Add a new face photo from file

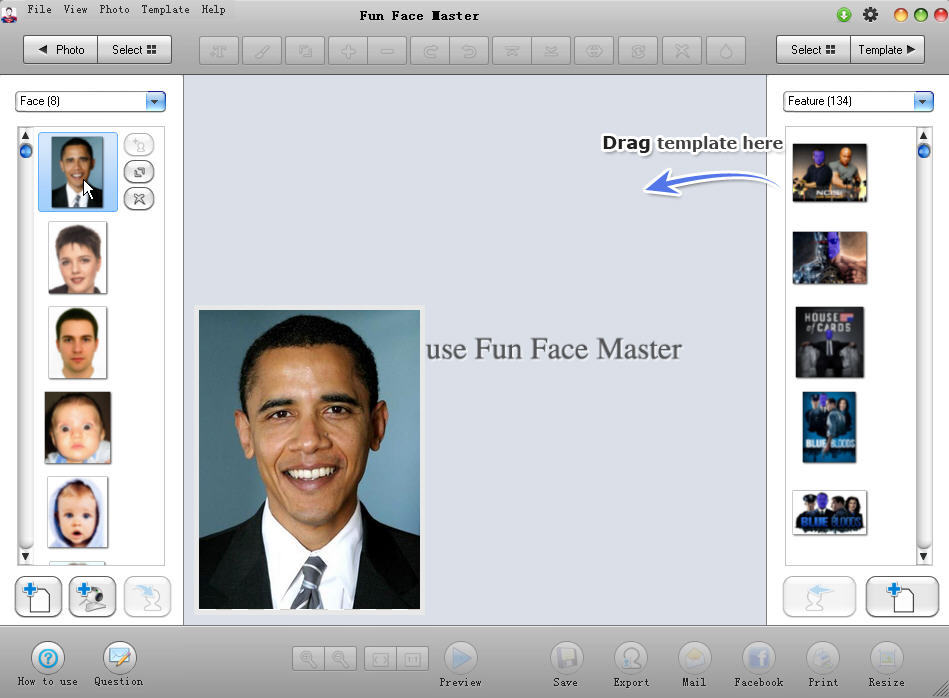tap(39, 596)
